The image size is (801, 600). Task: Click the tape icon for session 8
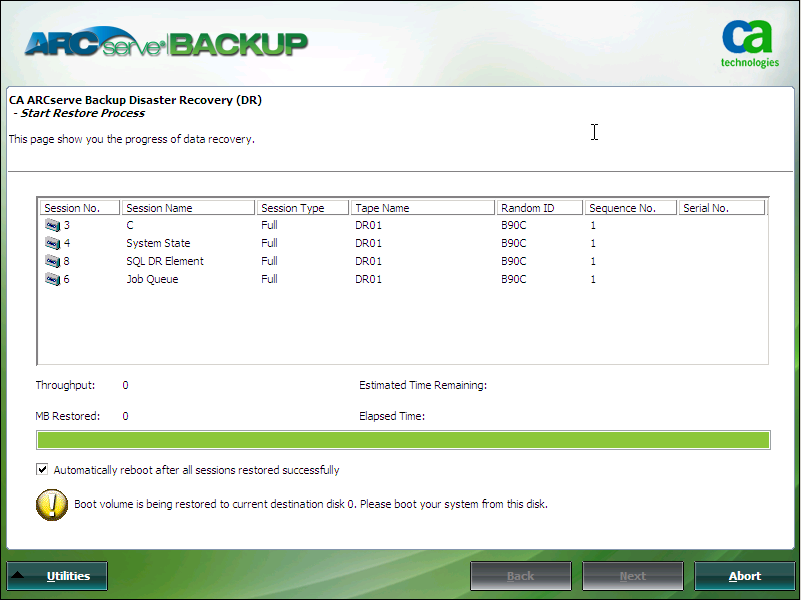(x=52, y=261)
